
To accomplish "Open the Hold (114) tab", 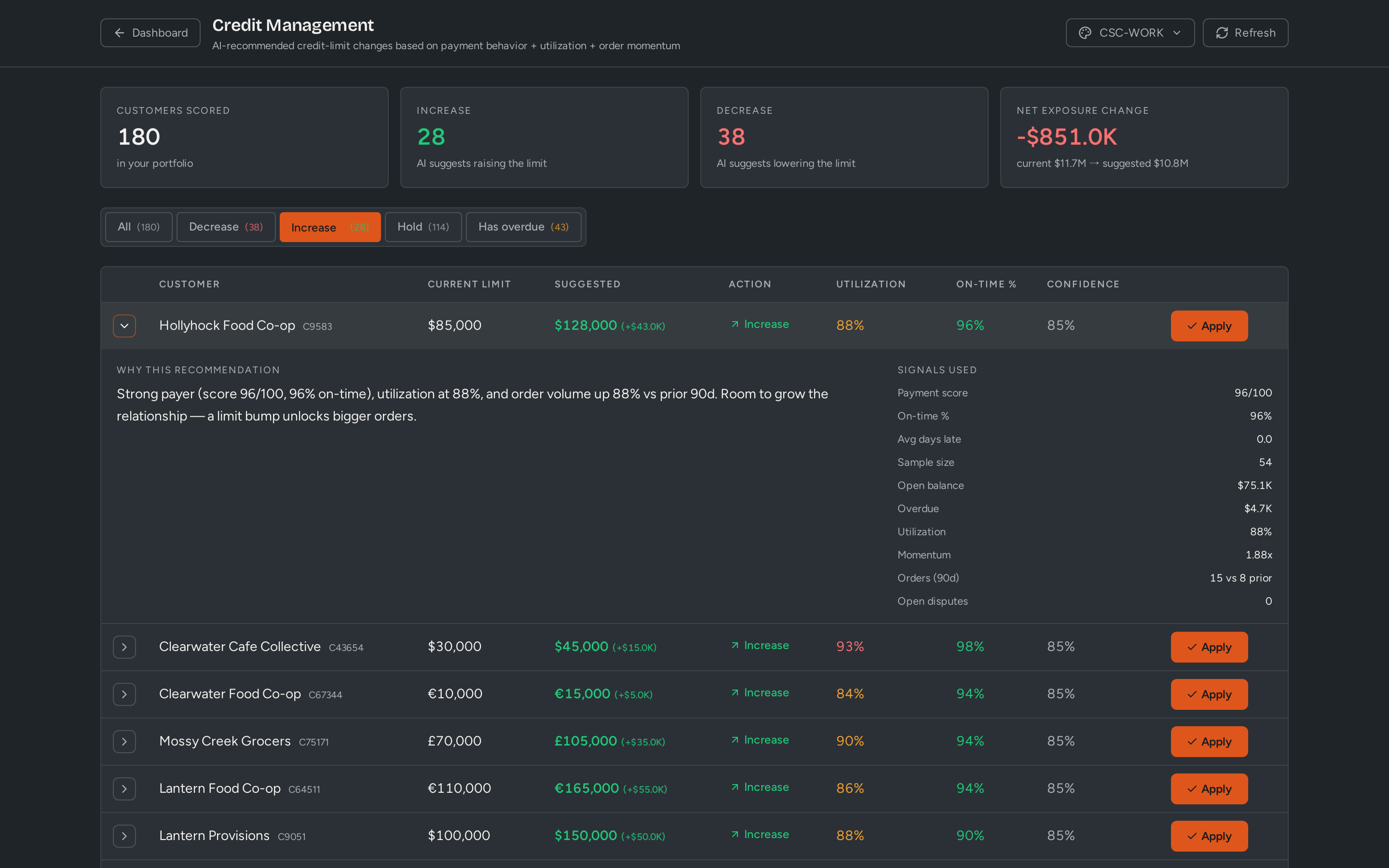I will click(423, 227).
